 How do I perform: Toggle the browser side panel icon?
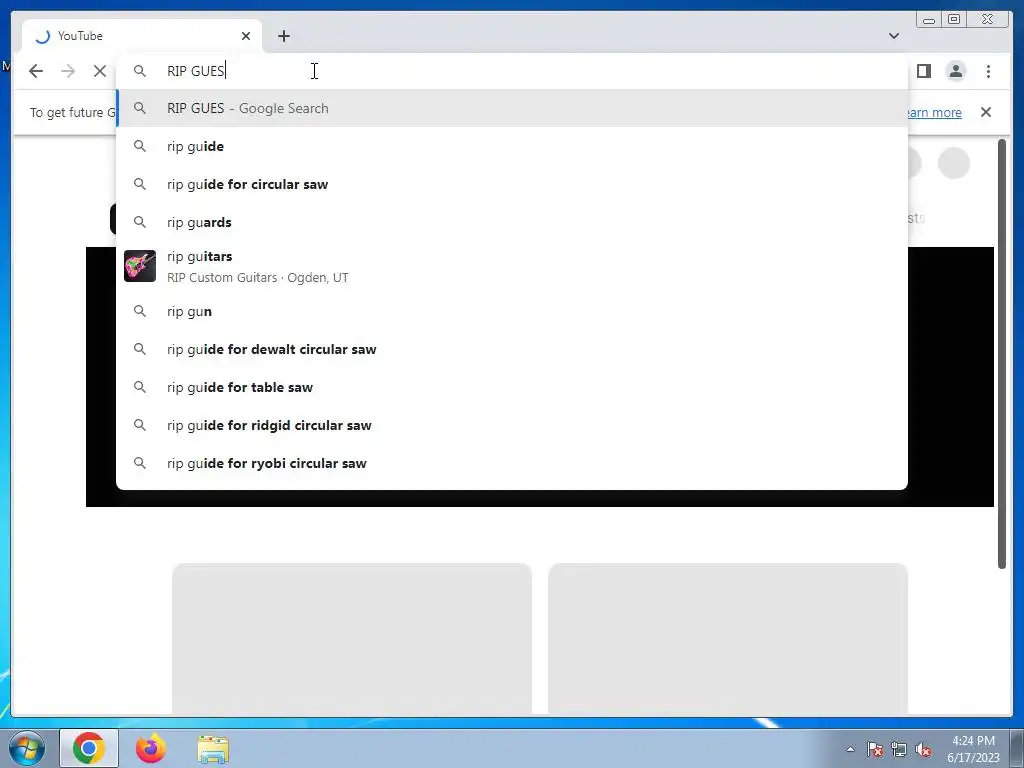click(923, 71)
